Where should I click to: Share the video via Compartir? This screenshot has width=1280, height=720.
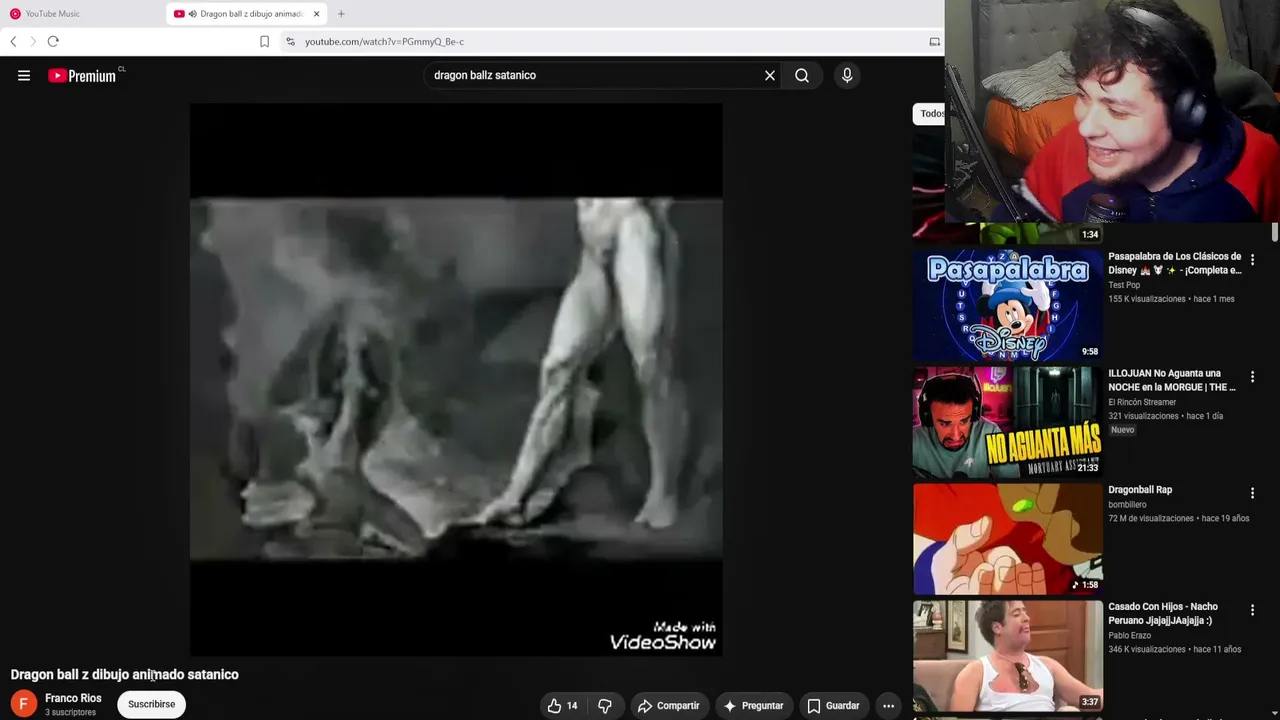669,706
